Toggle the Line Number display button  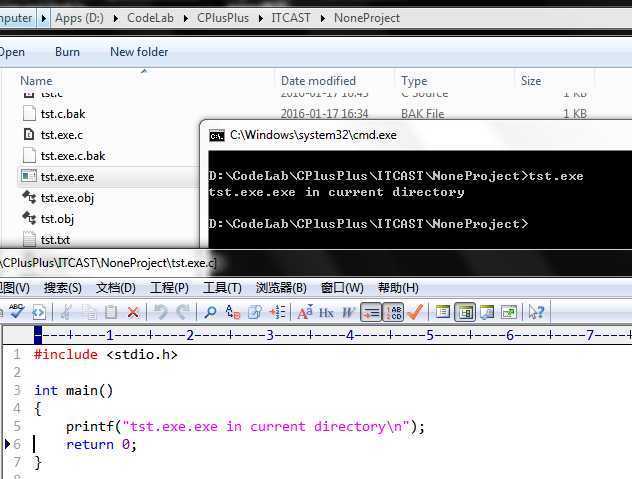(393, 312)
